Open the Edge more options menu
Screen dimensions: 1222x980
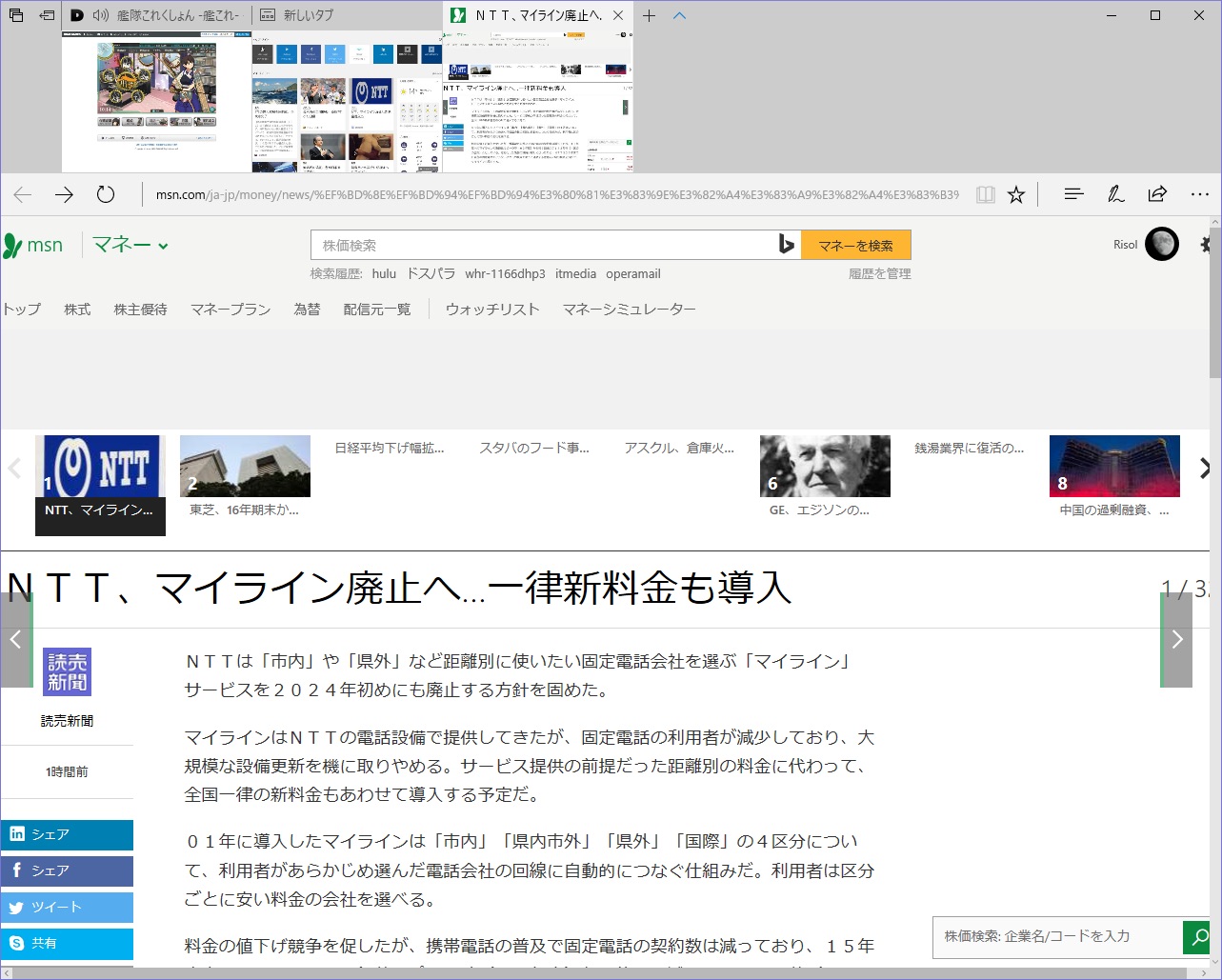pos(1199,194)
